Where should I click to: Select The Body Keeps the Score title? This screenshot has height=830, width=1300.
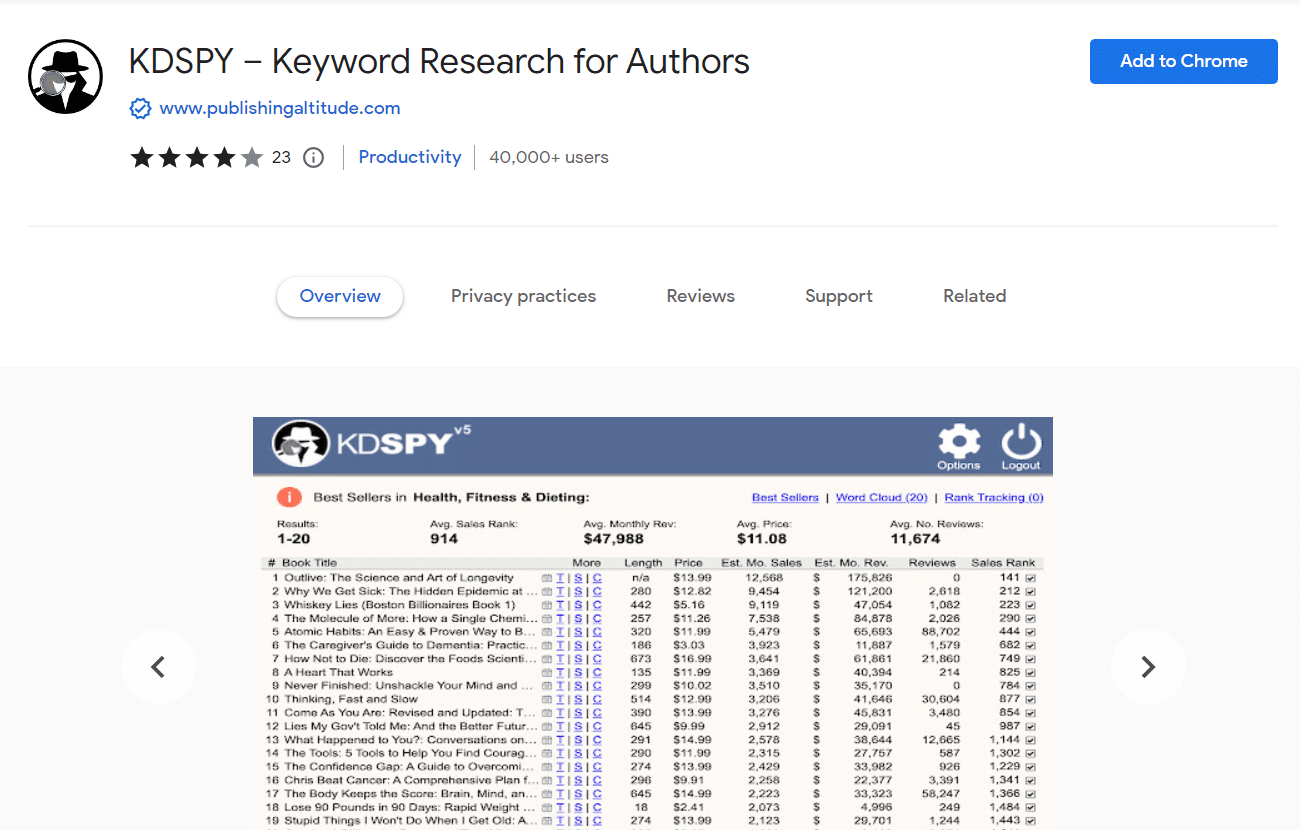[411, 794]
